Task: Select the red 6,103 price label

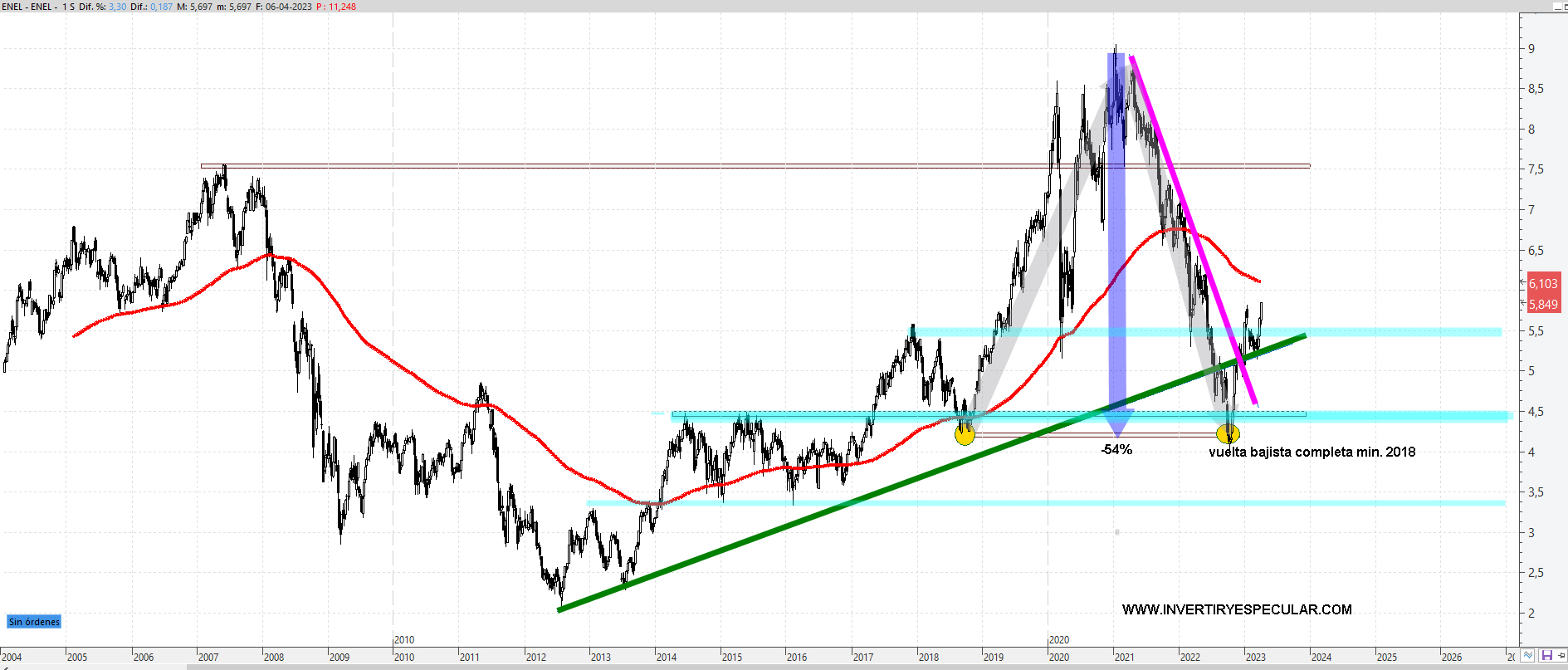Action: coord(1543,284)
